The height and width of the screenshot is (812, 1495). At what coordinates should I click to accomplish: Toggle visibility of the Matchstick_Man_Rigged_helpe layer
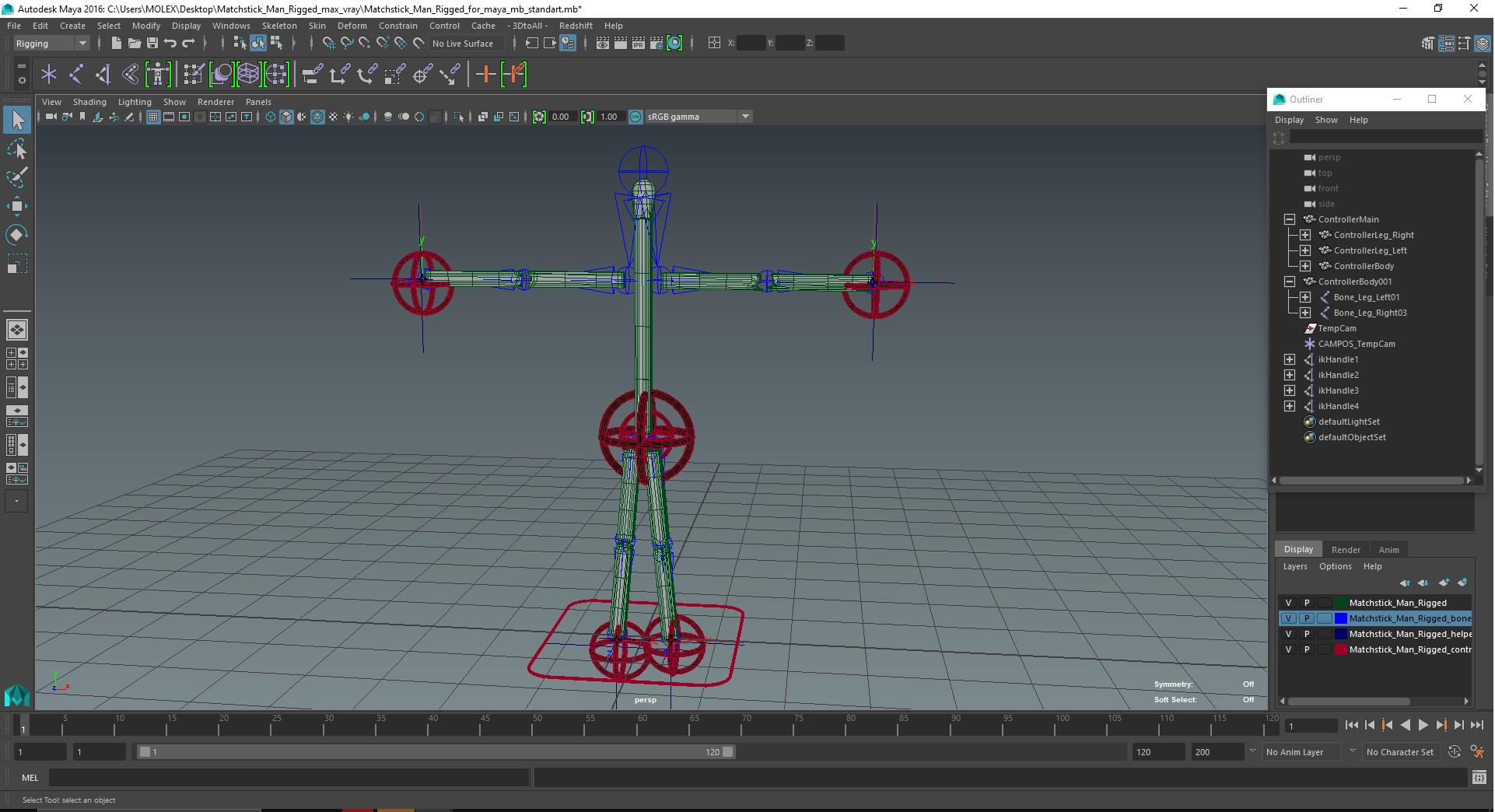click(x=1288, y=634)
